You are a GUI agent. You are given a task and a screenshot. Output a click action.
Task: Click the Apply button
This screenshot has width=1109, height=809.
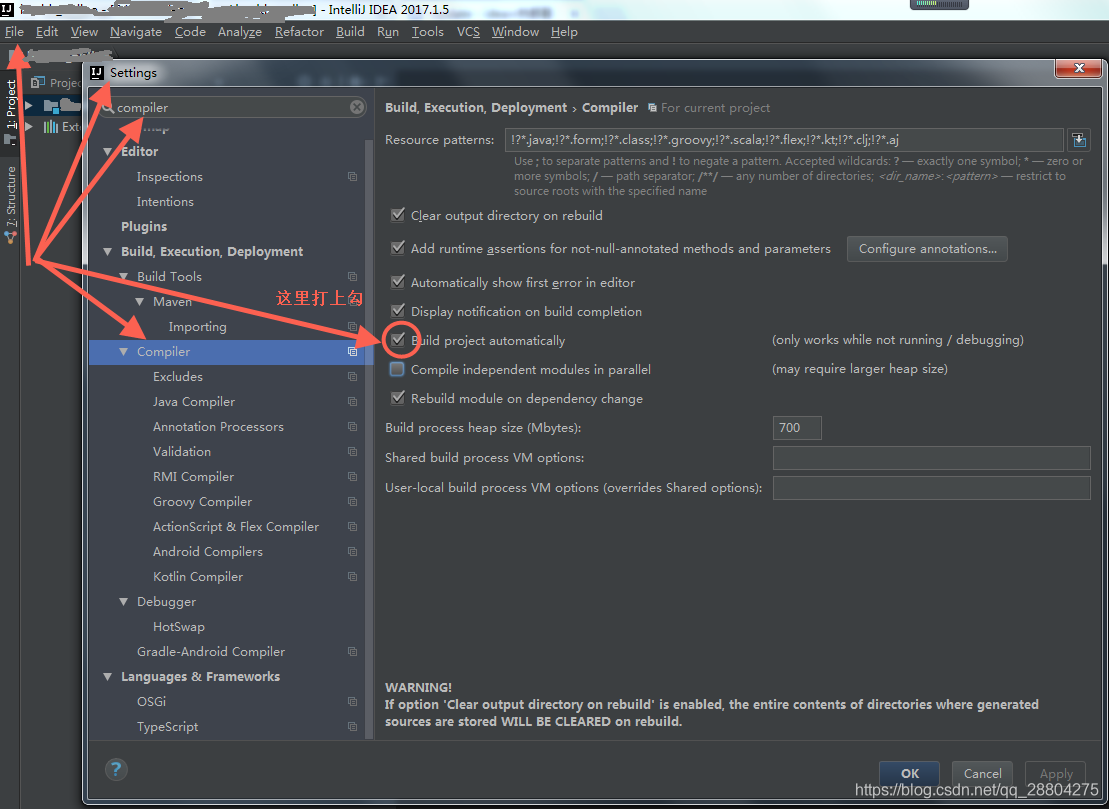coord(1056,773)
